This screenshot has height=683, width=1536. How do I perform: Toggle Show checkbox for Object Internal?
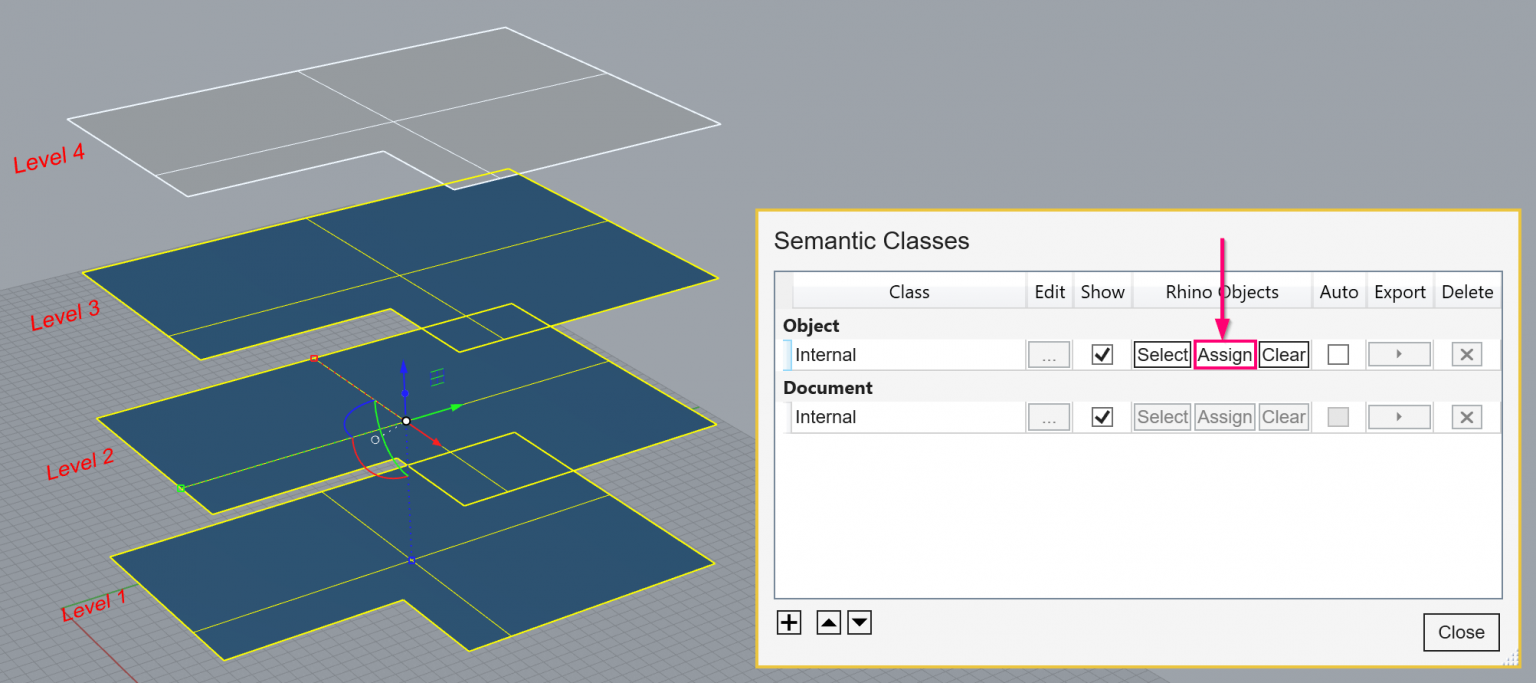1102,354
